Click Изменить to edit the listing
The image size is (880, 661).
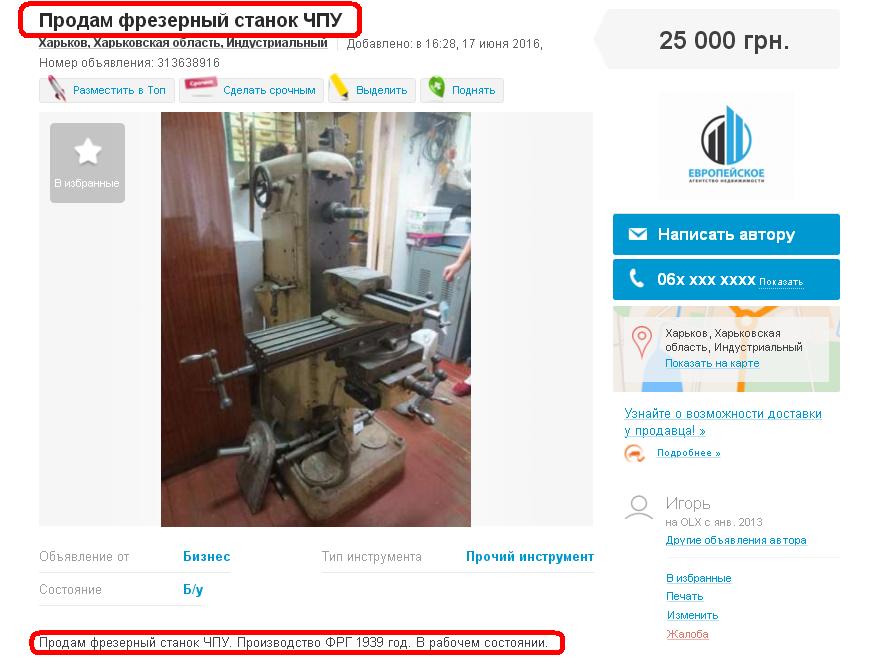point(692,615)
